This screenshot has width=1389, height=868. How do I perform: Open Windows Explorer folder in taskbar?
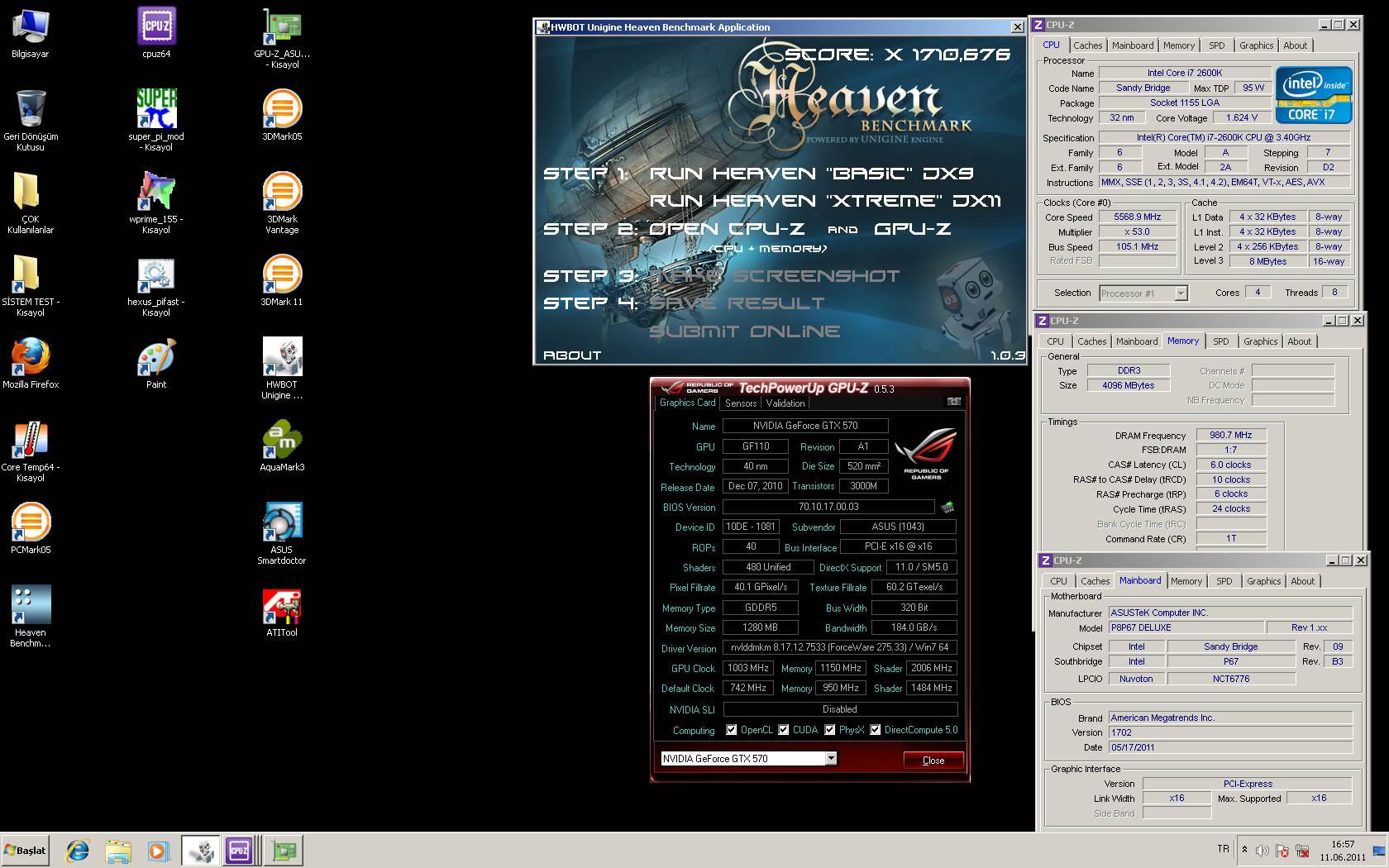click(x=118, y=850)
